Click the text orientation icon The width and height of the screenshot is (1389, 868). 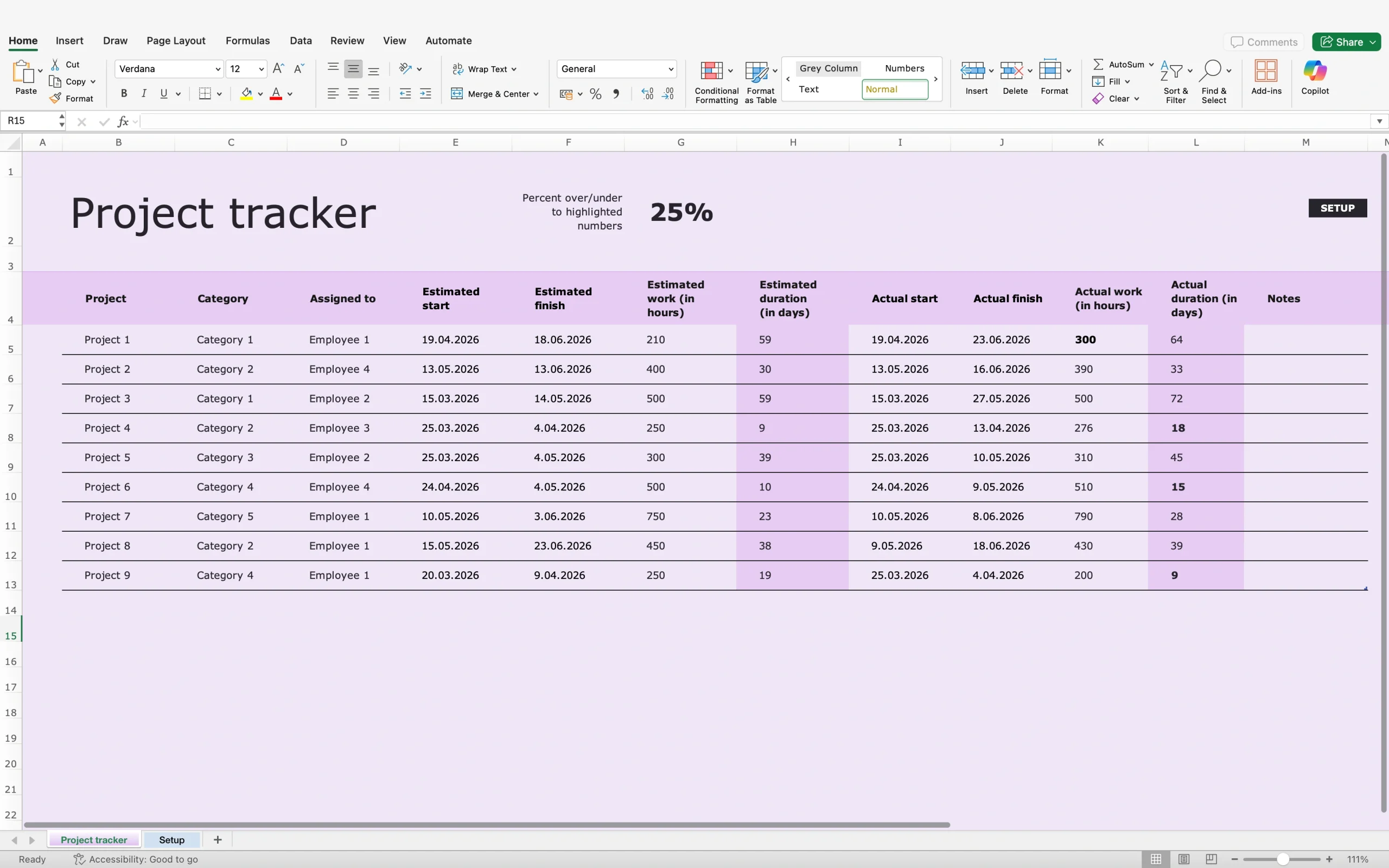click(406, 68)
